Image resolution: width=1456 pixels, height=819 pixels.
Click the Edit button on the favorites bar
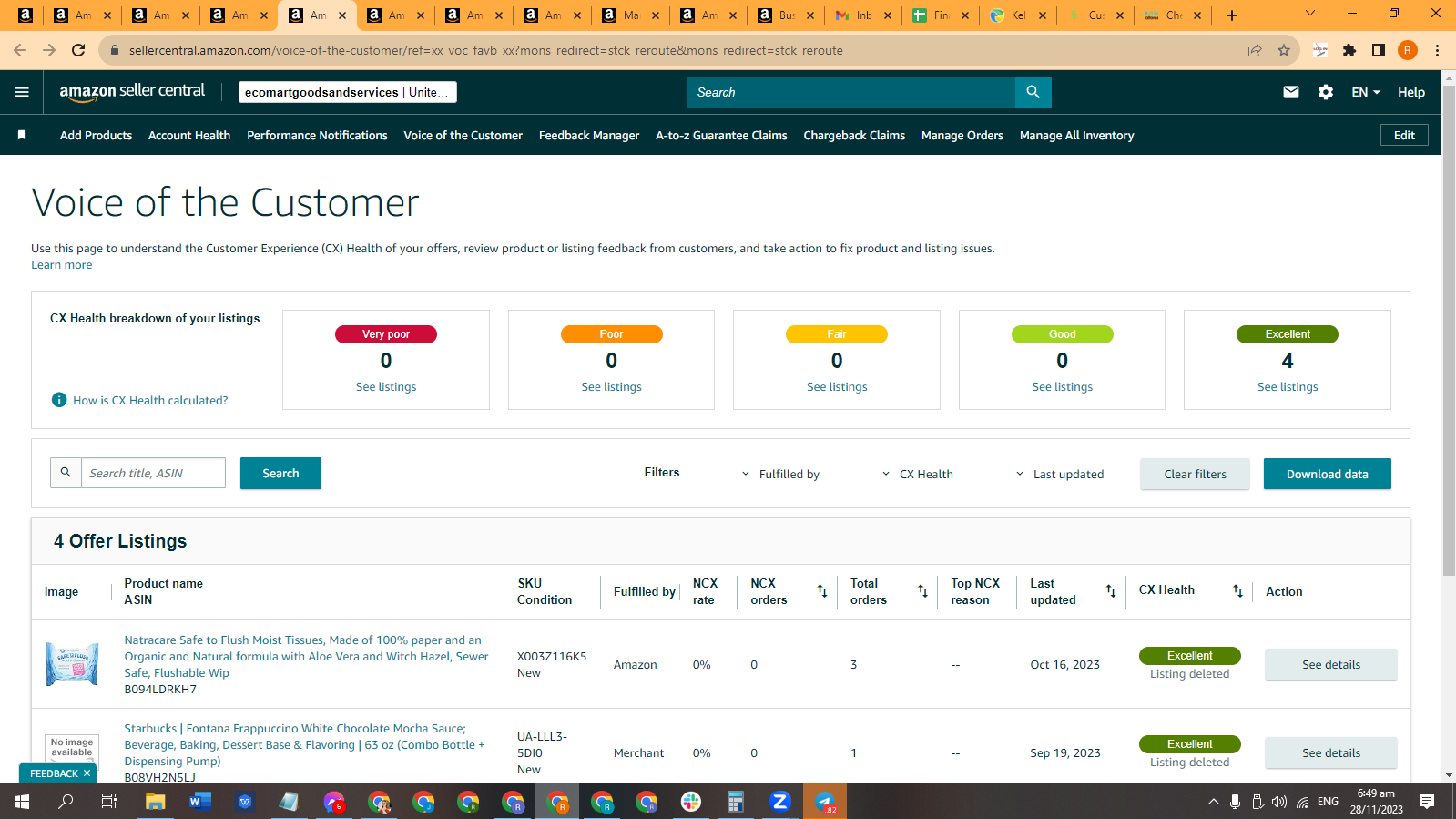tap(1404, 135)
